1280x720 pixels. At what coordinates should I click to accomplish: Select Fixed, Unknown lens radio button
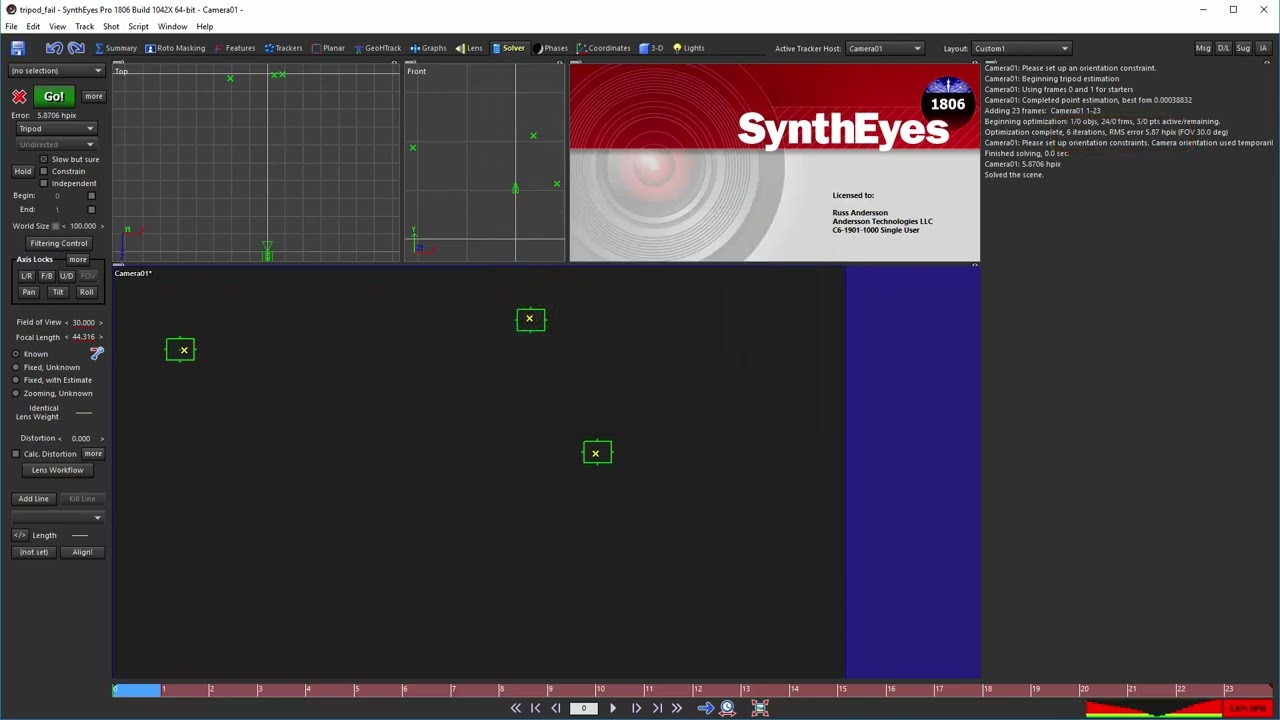click(x=16, y=367)
